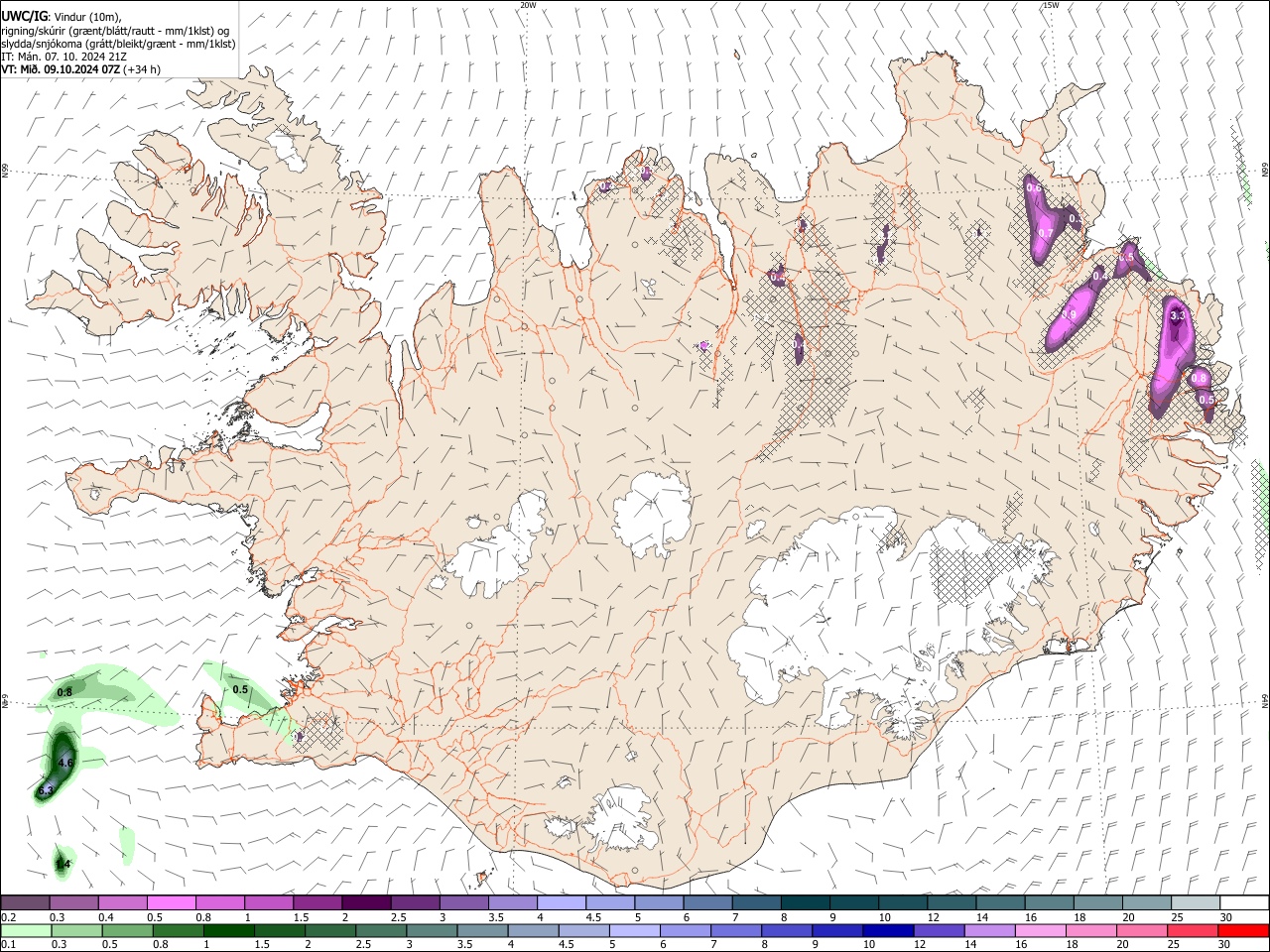This screenshot has width=1270, height=952.
Task: Click the 4.6 rain value offshore southwest
Action: pyautogui.click(x=66, y=763)
